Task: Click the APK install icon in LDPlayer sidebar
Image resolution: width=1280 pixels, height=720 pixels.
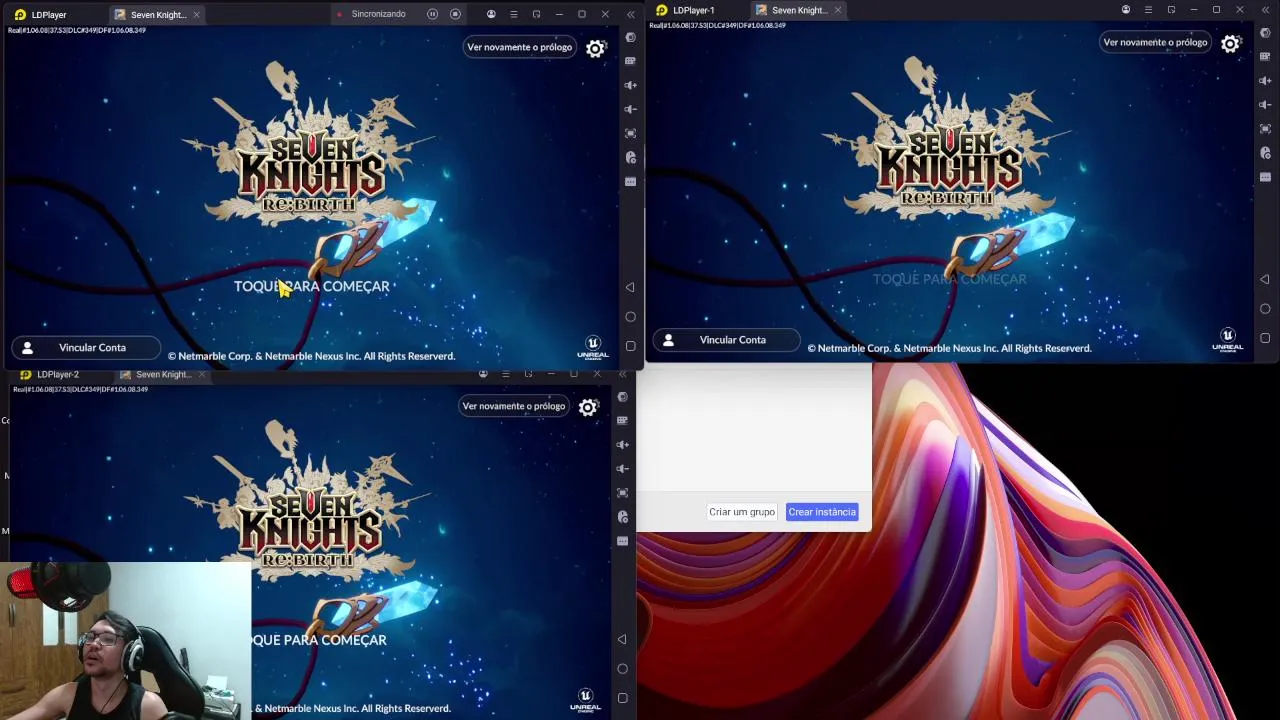Action: click(630, 157)
